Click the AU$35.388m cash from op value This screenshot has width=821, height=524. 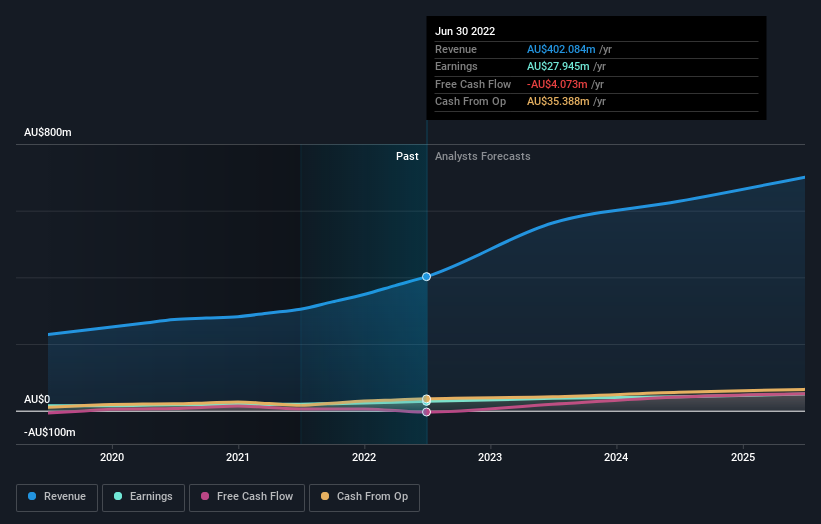click(558, 102)
